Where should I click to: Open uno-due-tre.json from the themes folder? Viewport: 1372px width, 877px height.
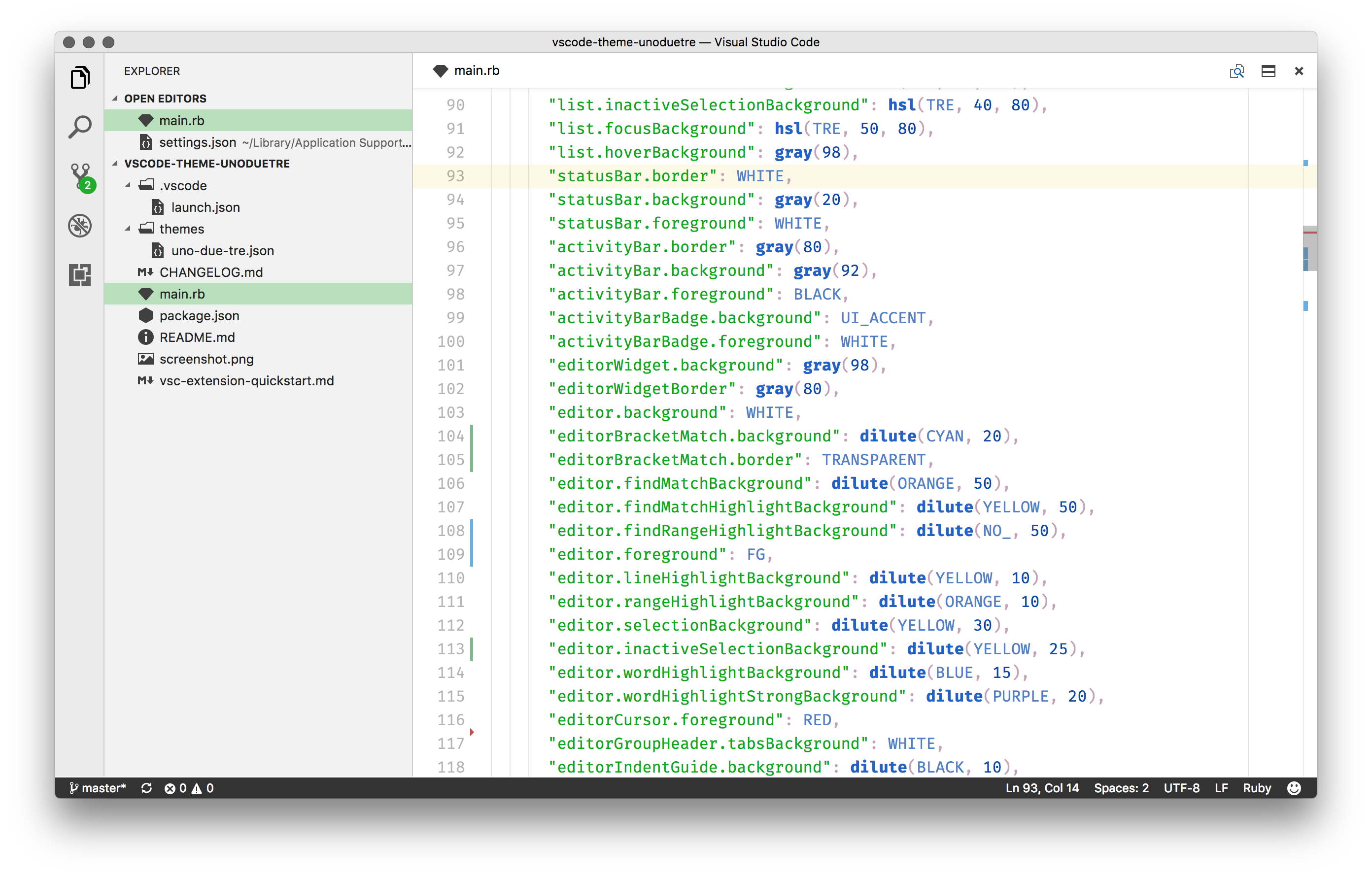223,250
